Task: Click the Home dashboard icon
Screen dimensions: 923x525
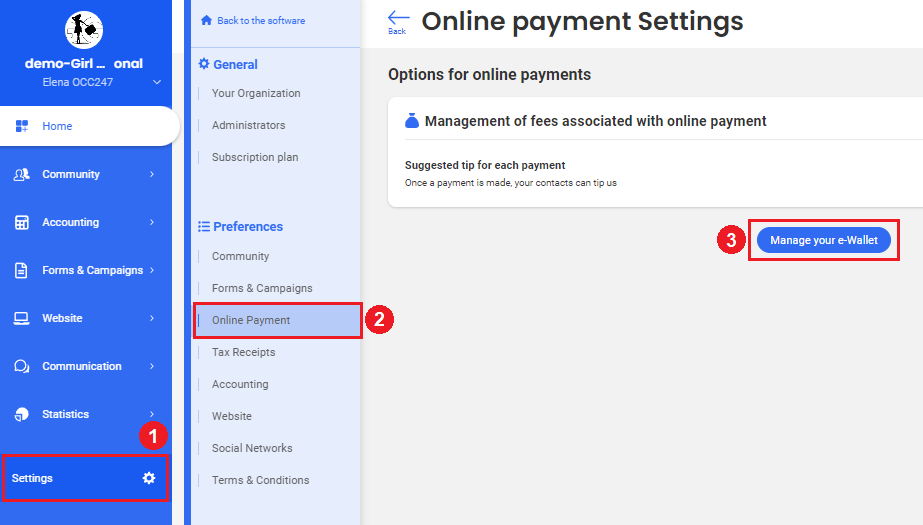Action: tap(22, 126)
